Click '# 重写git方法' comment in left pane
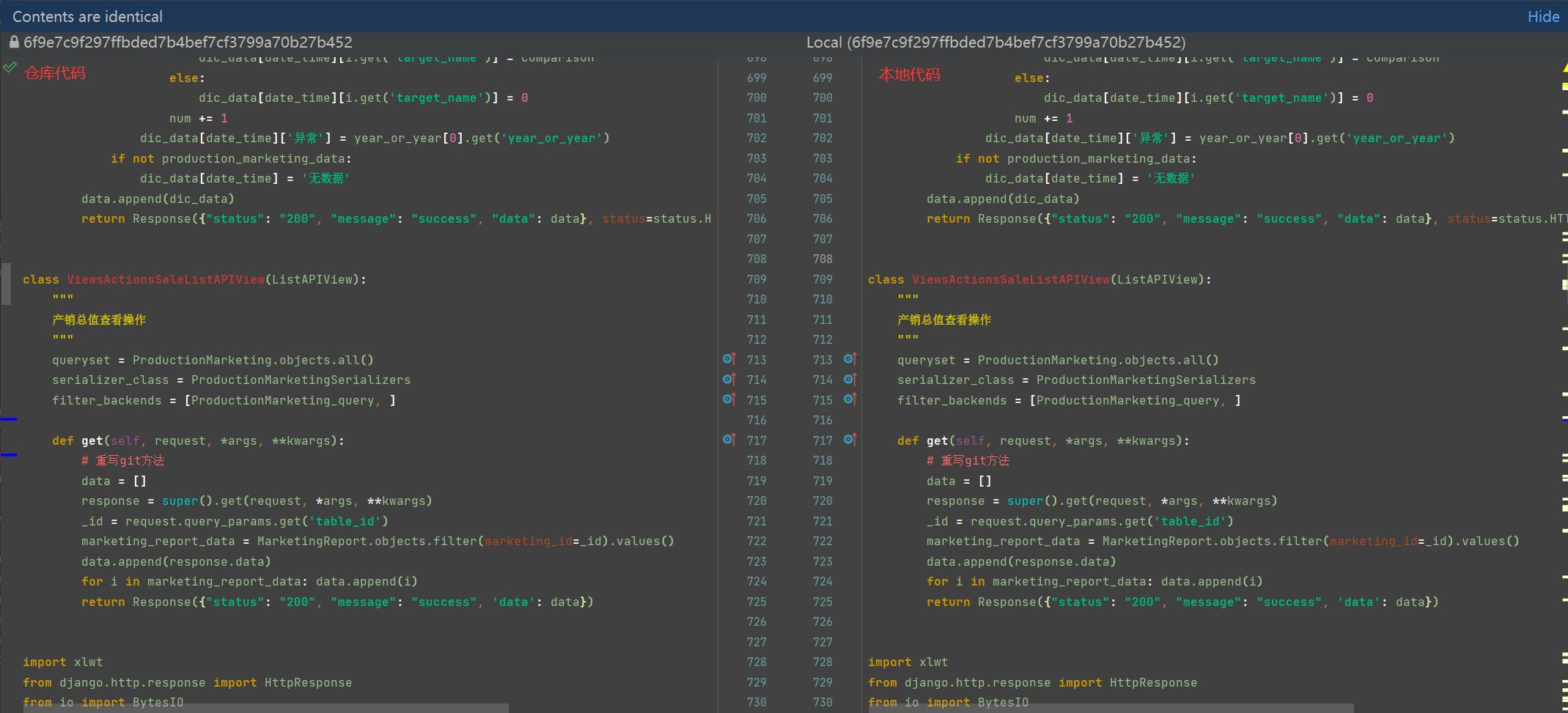 [122, 460]
